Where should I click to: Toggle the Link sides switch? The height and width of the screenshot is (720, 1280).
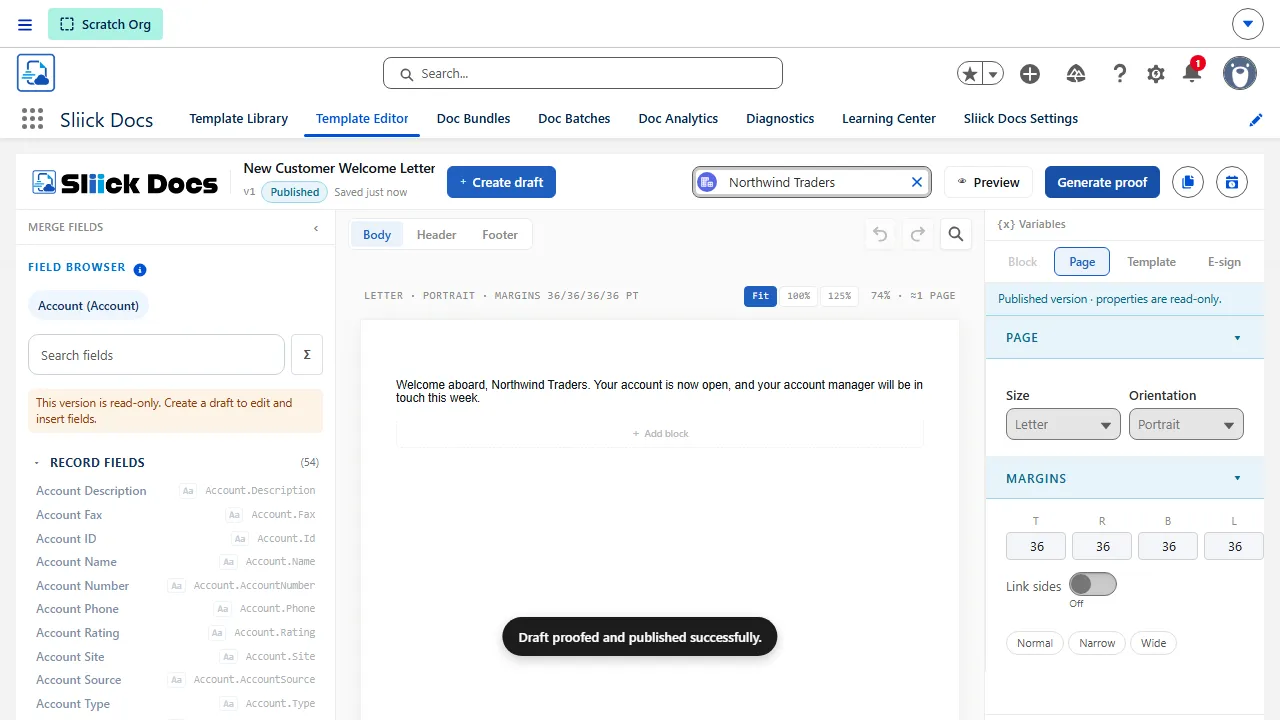(x=1092, y=585)
